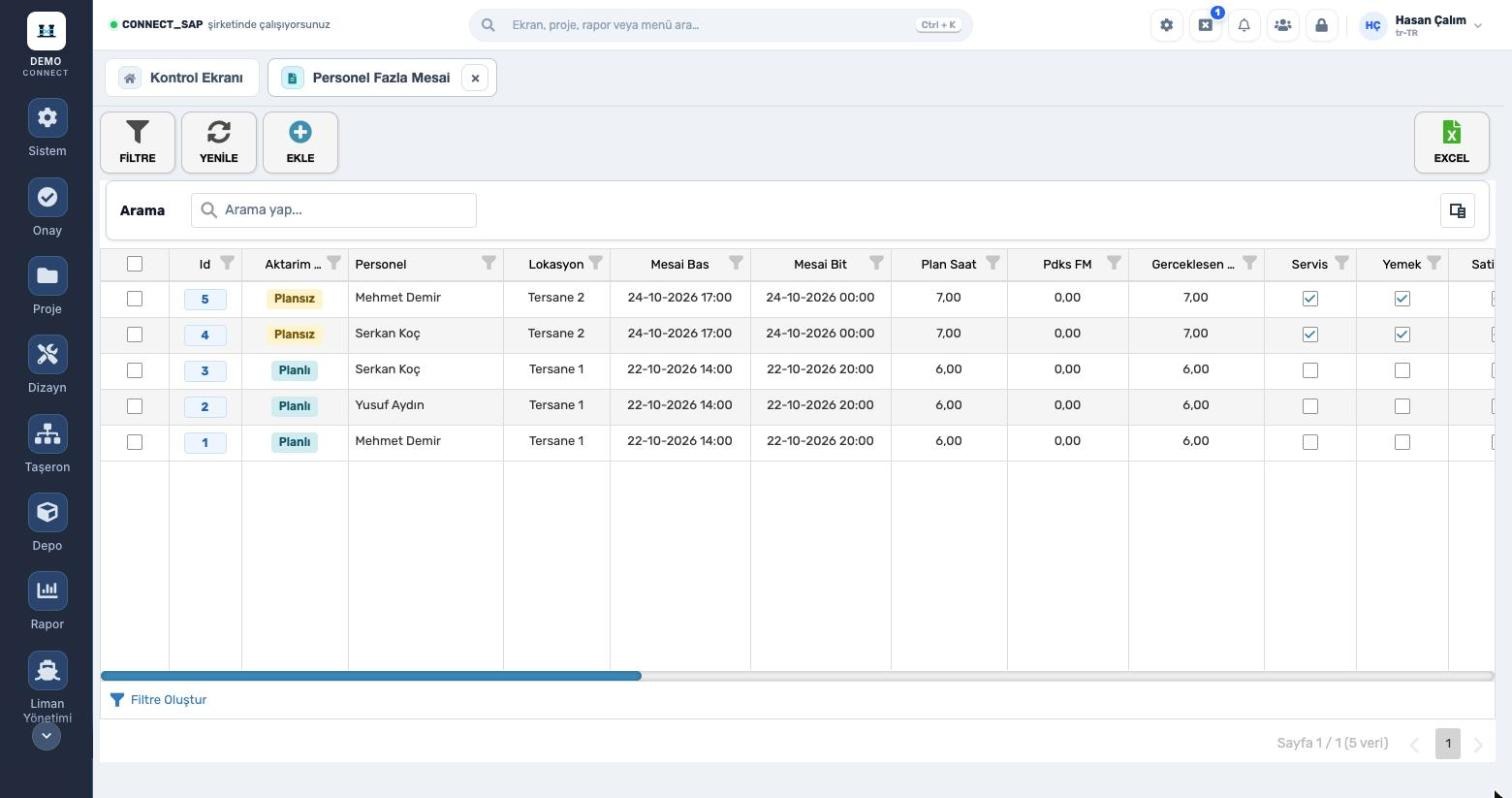The width and height of the screenshot is (1512, 798).
Task: Focus the Arama yap search field
Action: [334, 210]
